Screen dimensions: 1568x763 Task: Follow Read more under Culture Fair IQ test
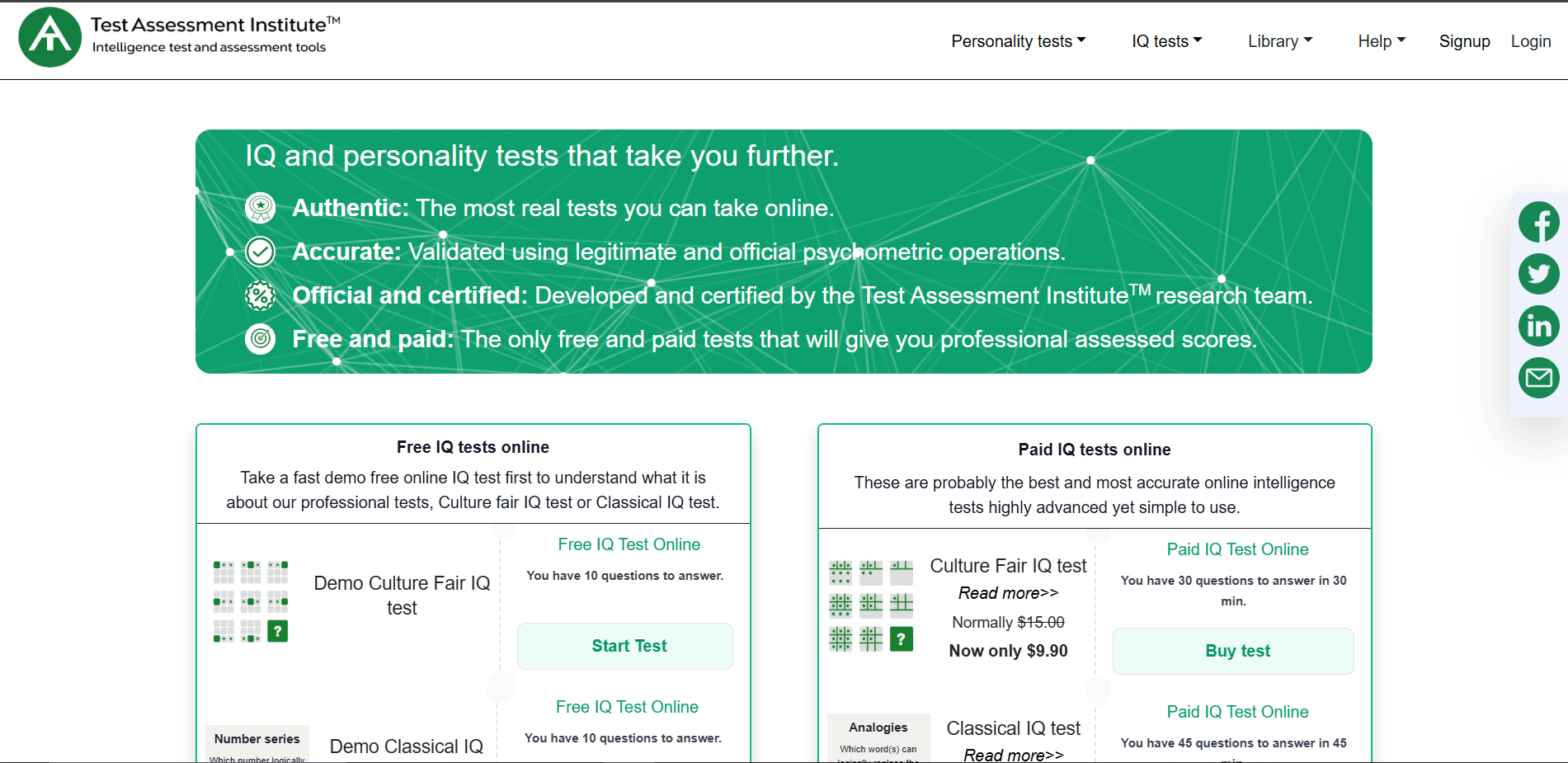[1008, 593]
